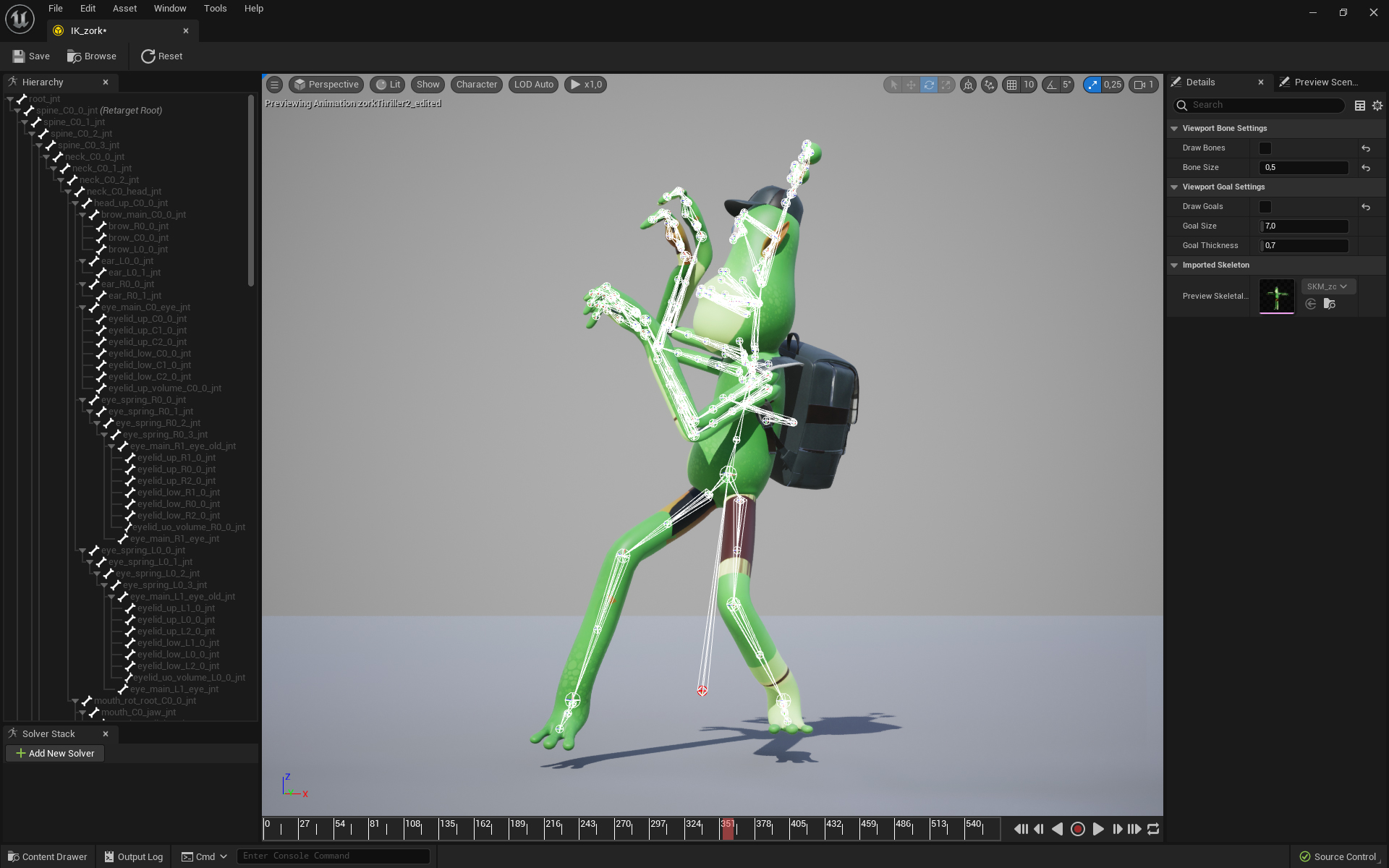The image size is (1389, 868).
Task: Select the rotate transform gizmo tool
Action: pyautogui.click(x=929, y=85)
